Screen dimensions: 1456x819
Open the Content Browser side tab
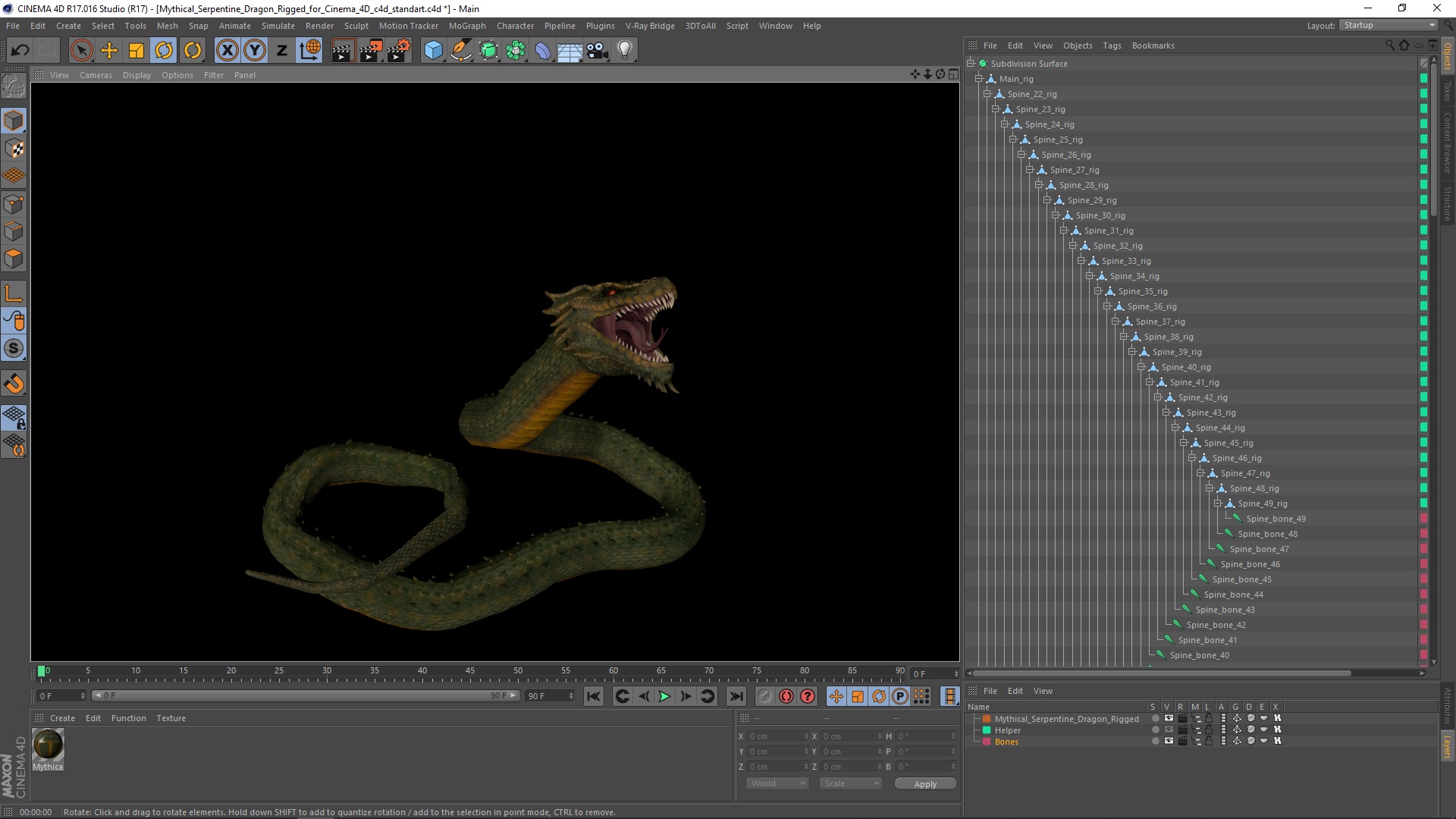click(x=1448, y=143)
